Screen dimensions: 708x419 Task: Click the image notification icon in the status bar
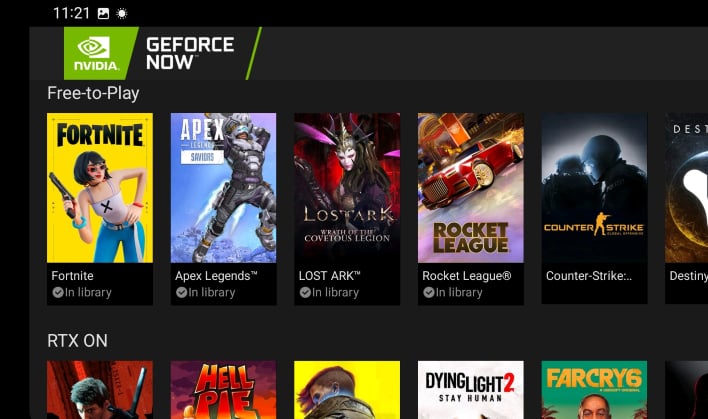click(x=103, y=14)
